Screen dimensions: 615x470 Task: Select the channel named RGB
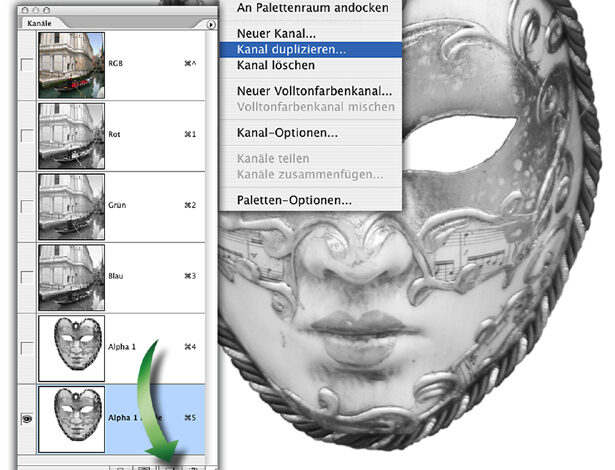click(115, 63)
